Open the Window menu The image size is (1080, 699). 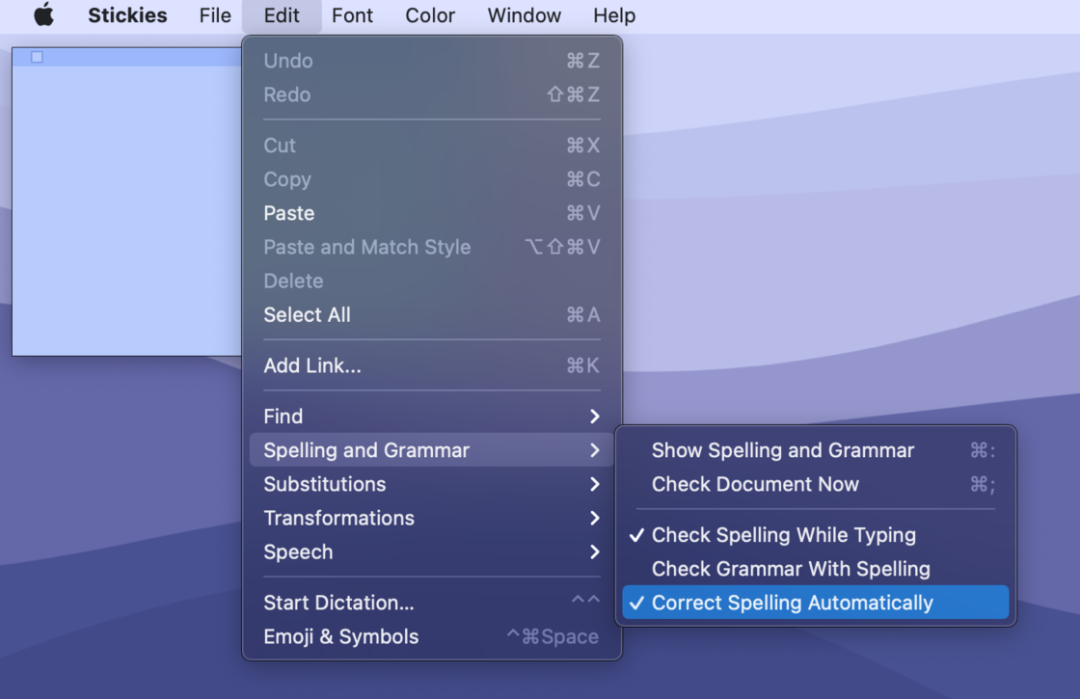pos(524,16)
